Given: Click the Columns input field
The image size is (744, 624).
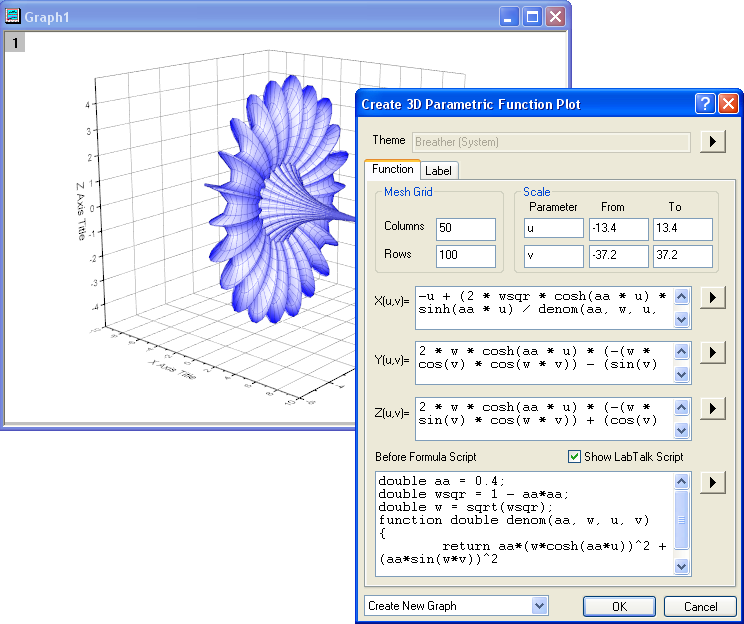Looking at the screenshot, I should [x=465, y=229].
